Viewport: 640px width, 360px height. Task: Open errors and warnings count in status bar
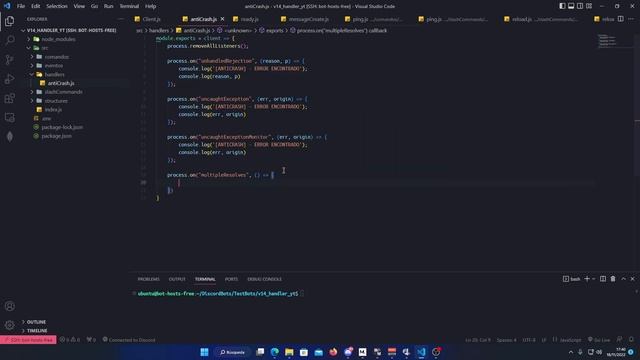click(x=70, y=340)
